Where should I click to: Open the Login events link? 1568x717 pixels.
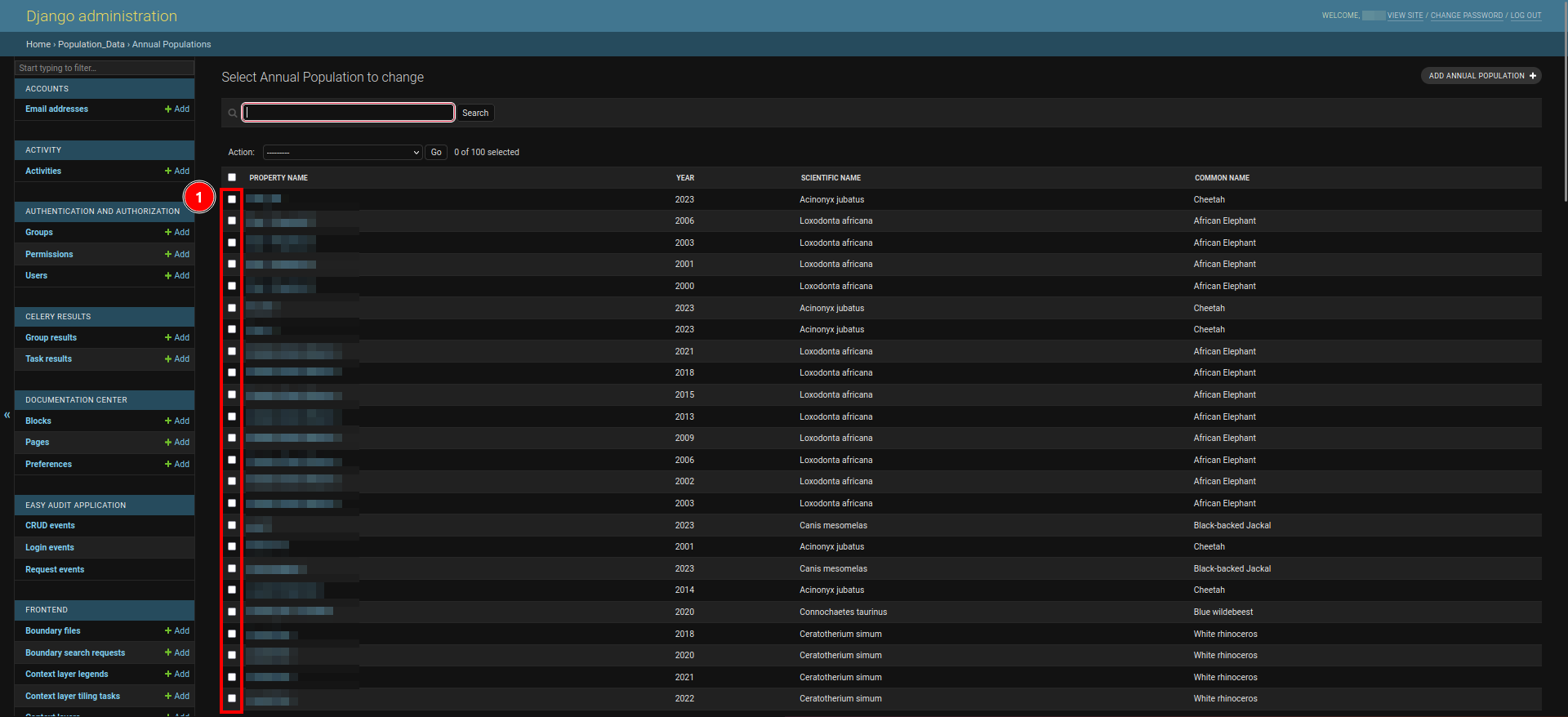click(50, 548)
